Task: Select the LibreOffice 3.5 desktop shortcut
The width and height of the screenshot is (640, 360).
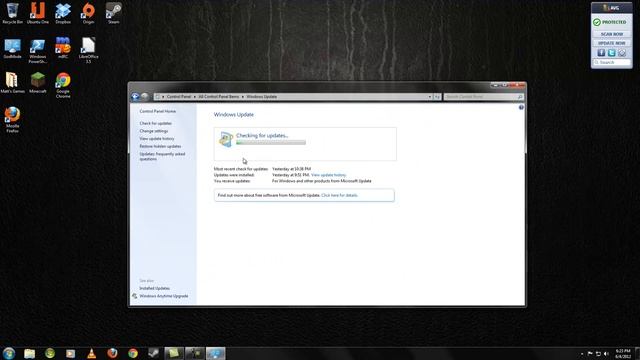Action: pyautogui.click(x=89, y=51)
